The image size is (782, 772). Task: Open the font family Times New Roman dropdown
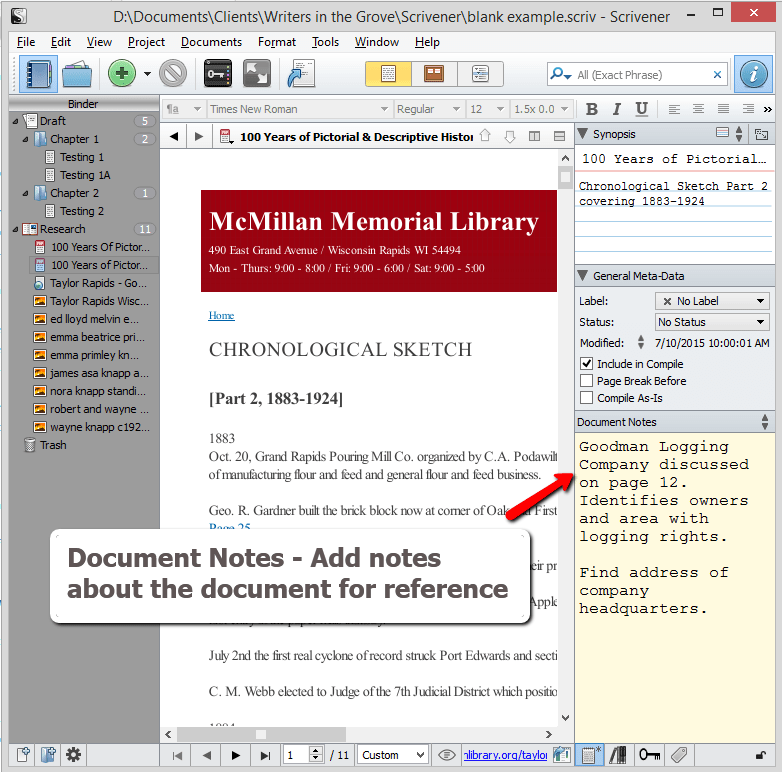[299, 109]
